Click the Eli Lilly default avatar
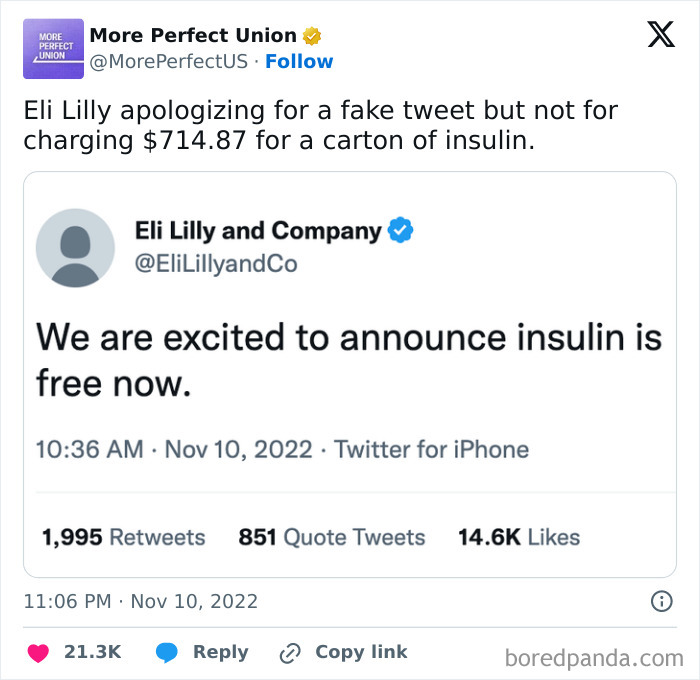This screenshot has width=700, height=680. click(x=75, y=248)
